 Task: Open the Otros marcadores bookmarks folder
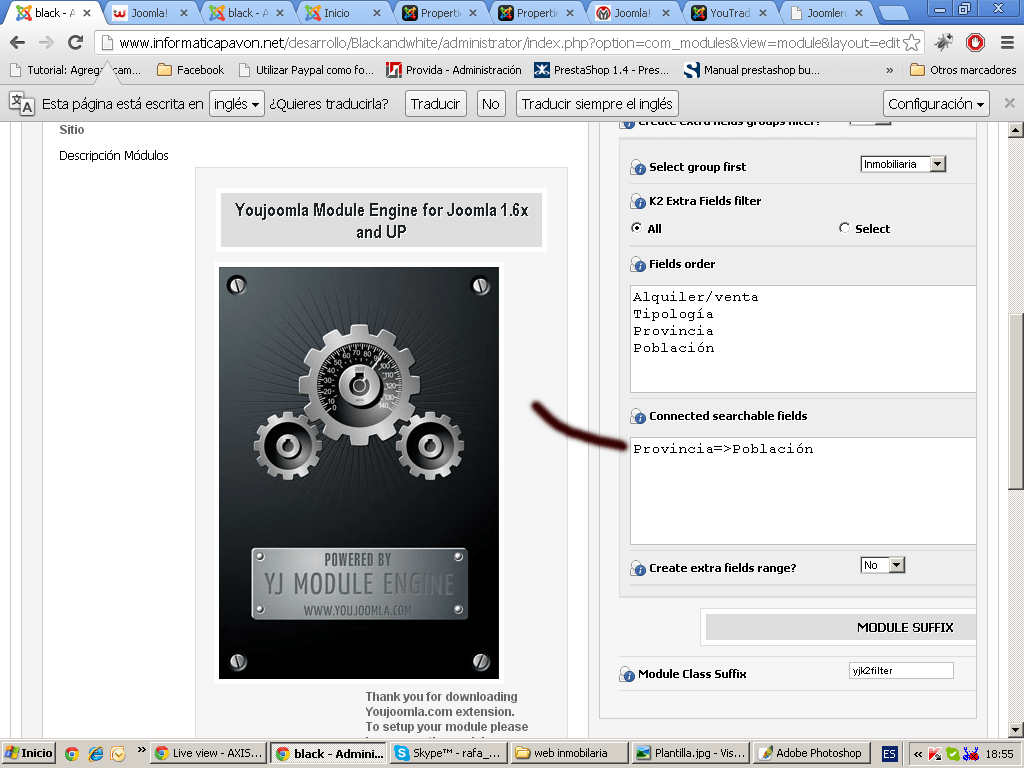963,70
